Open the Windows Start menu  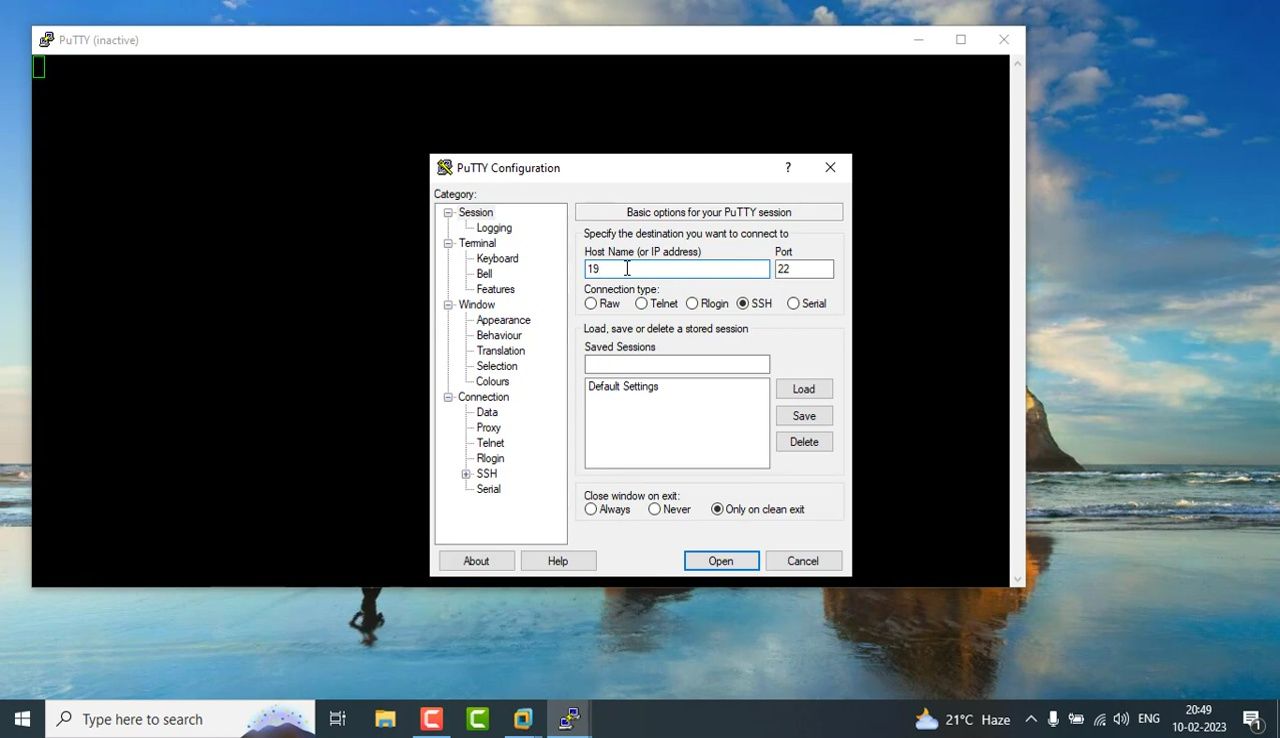click(x=22, y=719)
